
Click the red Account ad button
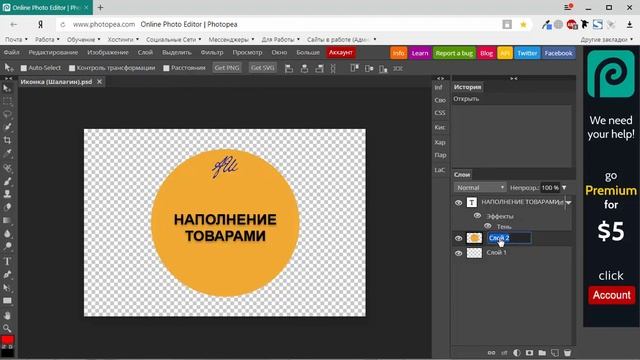click(611, 295)
